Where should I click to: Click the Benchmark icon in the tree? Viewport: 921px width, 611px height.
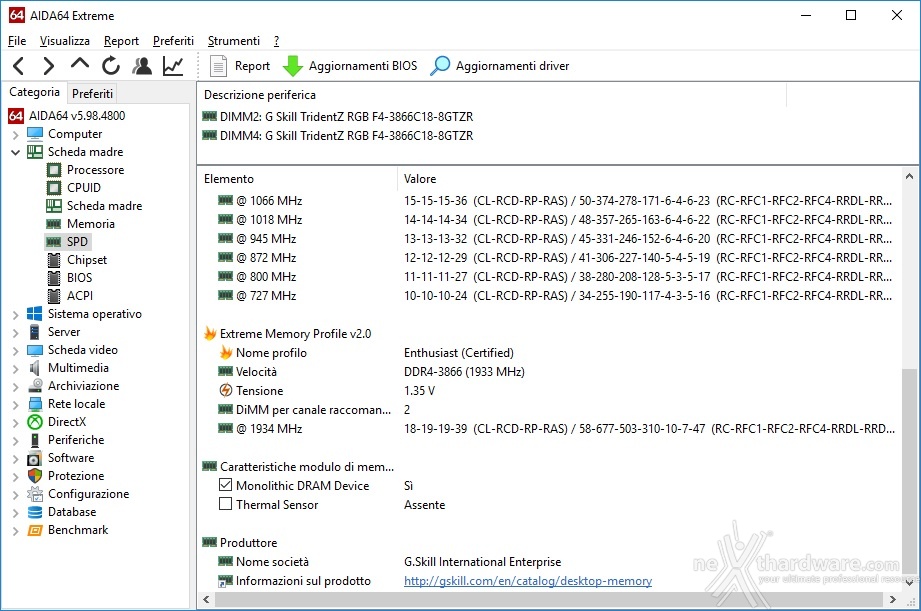pyautogui.click(x=35, y=530)
